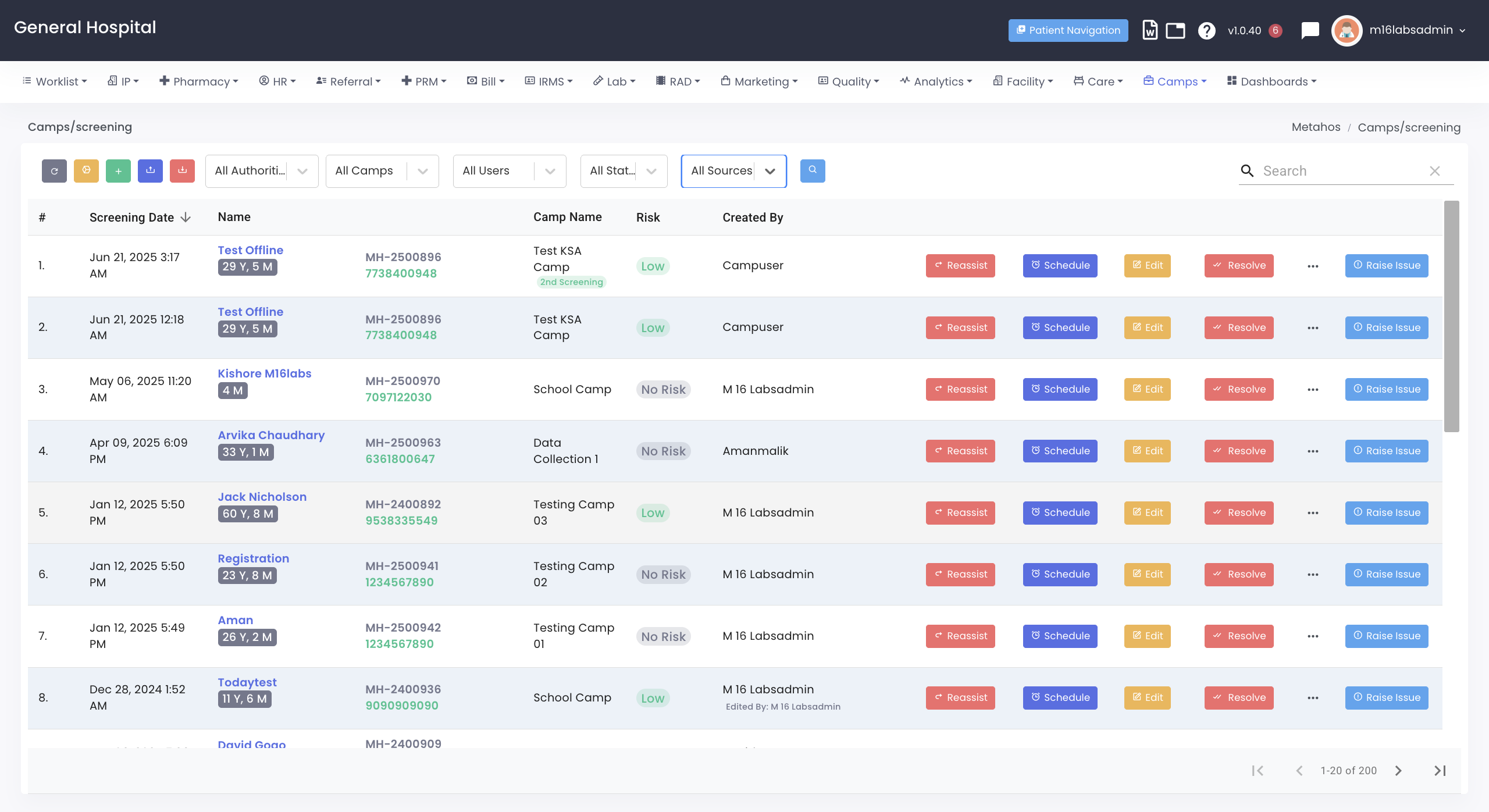This screenshot has width=1489, height=812.
Task: Open the chat message icon in header
Action: [x=1310, y=30]
